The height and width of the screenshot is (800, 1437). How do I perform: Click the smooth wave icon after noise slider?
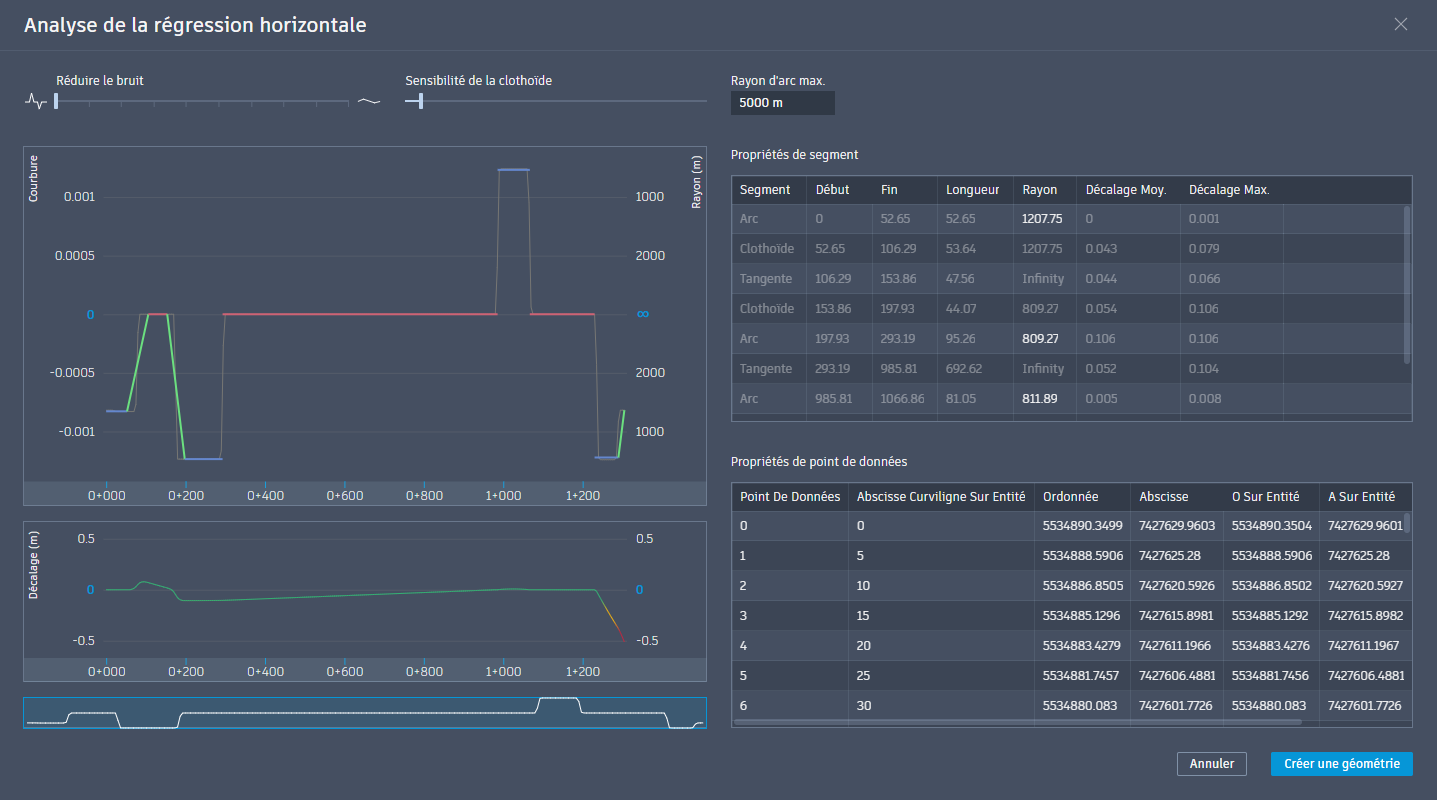tap(369, 101)
